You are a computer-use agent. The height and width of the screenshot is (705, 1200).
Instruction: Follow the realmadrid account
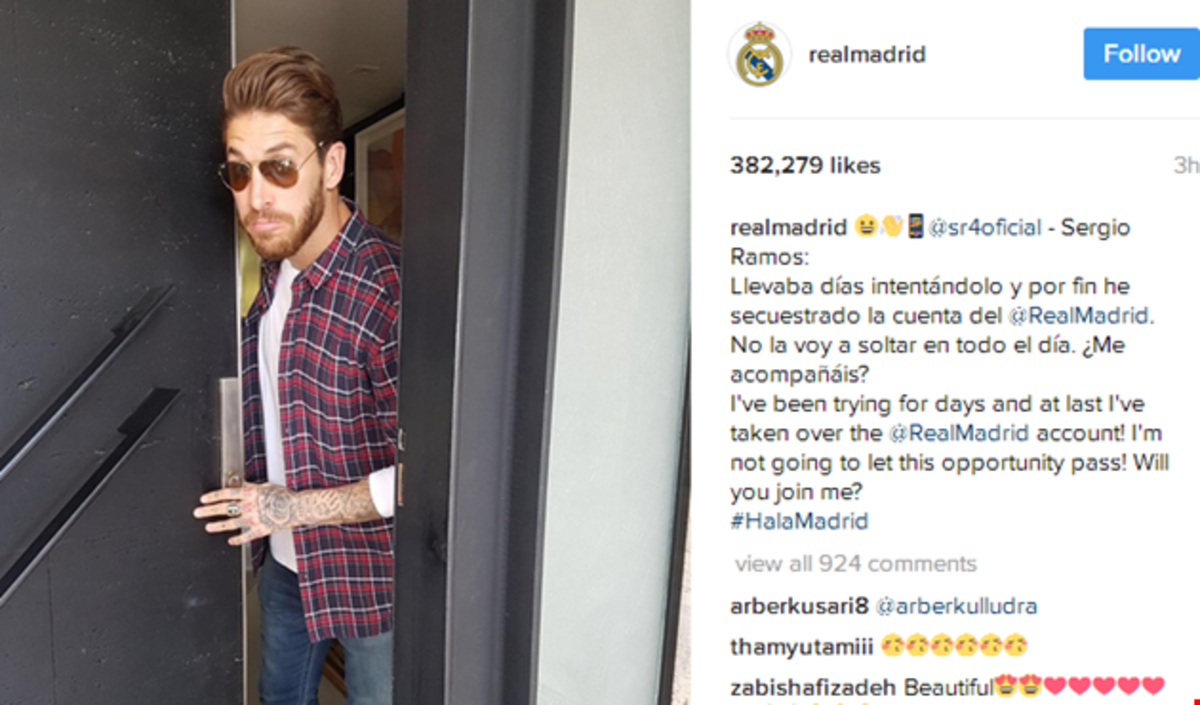tap(1141, 54)
